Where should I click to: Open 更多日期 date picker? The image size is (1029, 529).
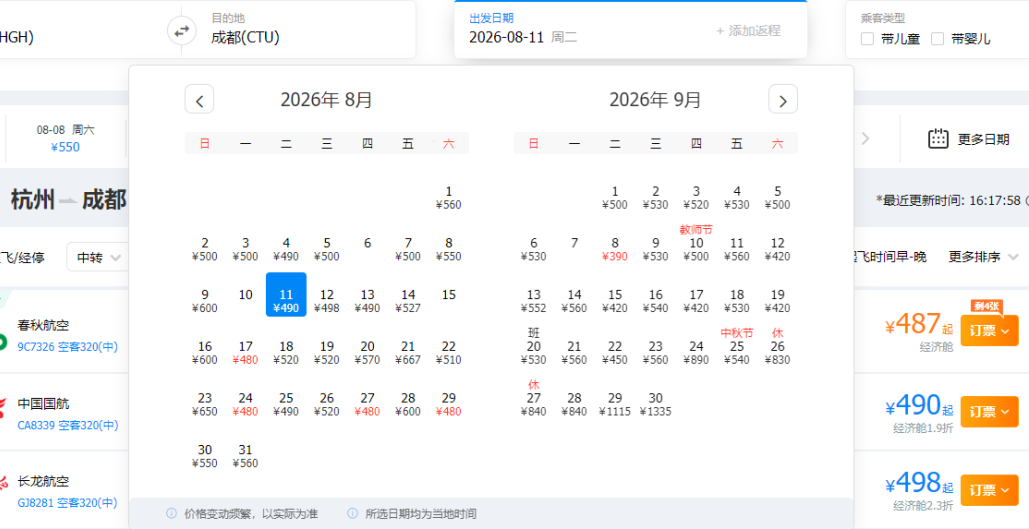969,138
